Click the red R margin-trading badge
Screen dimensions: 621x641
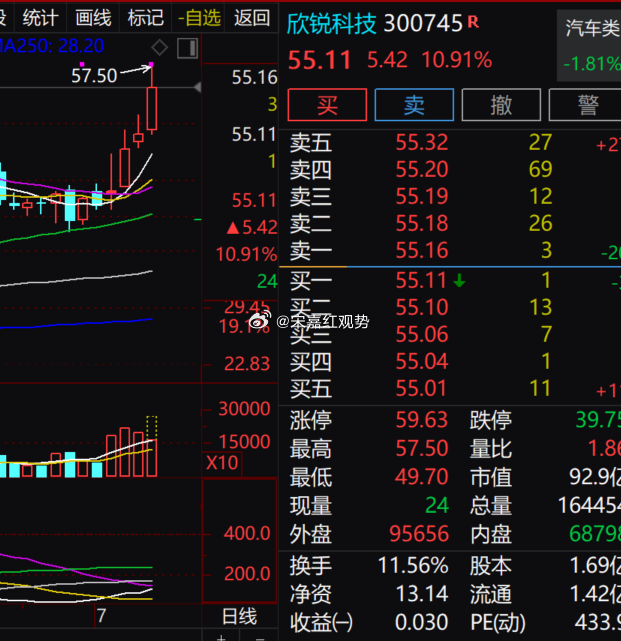tap(473, 22)
